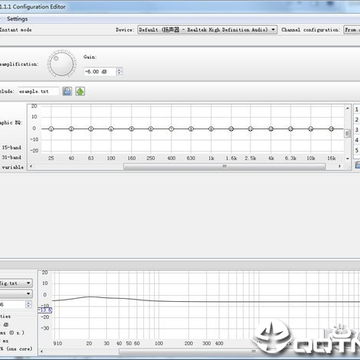Select row 4 in the EQ band table

357,140
